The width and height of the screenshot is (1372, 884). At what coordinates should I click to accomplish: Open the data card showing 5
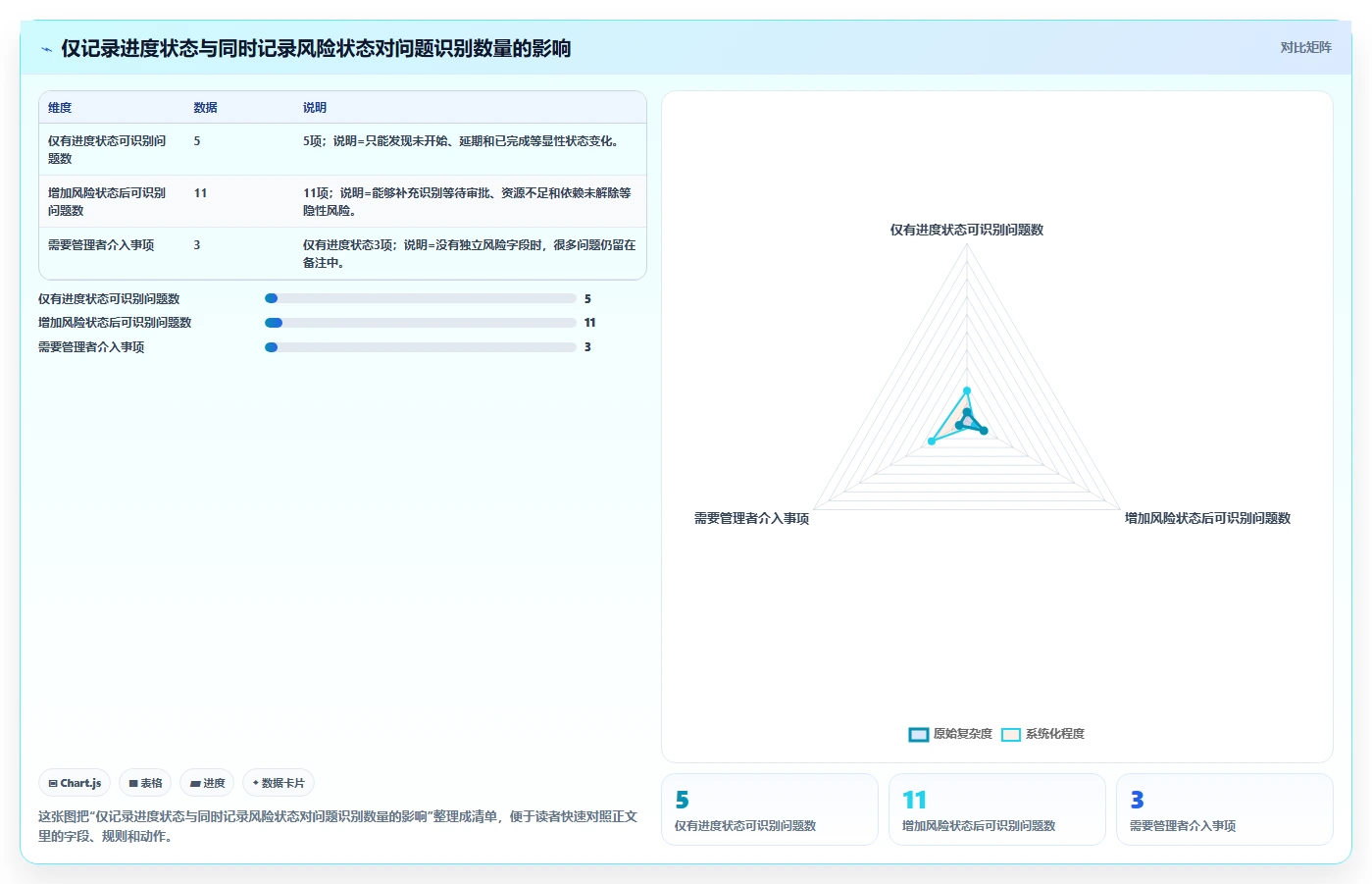pos(770,809)
